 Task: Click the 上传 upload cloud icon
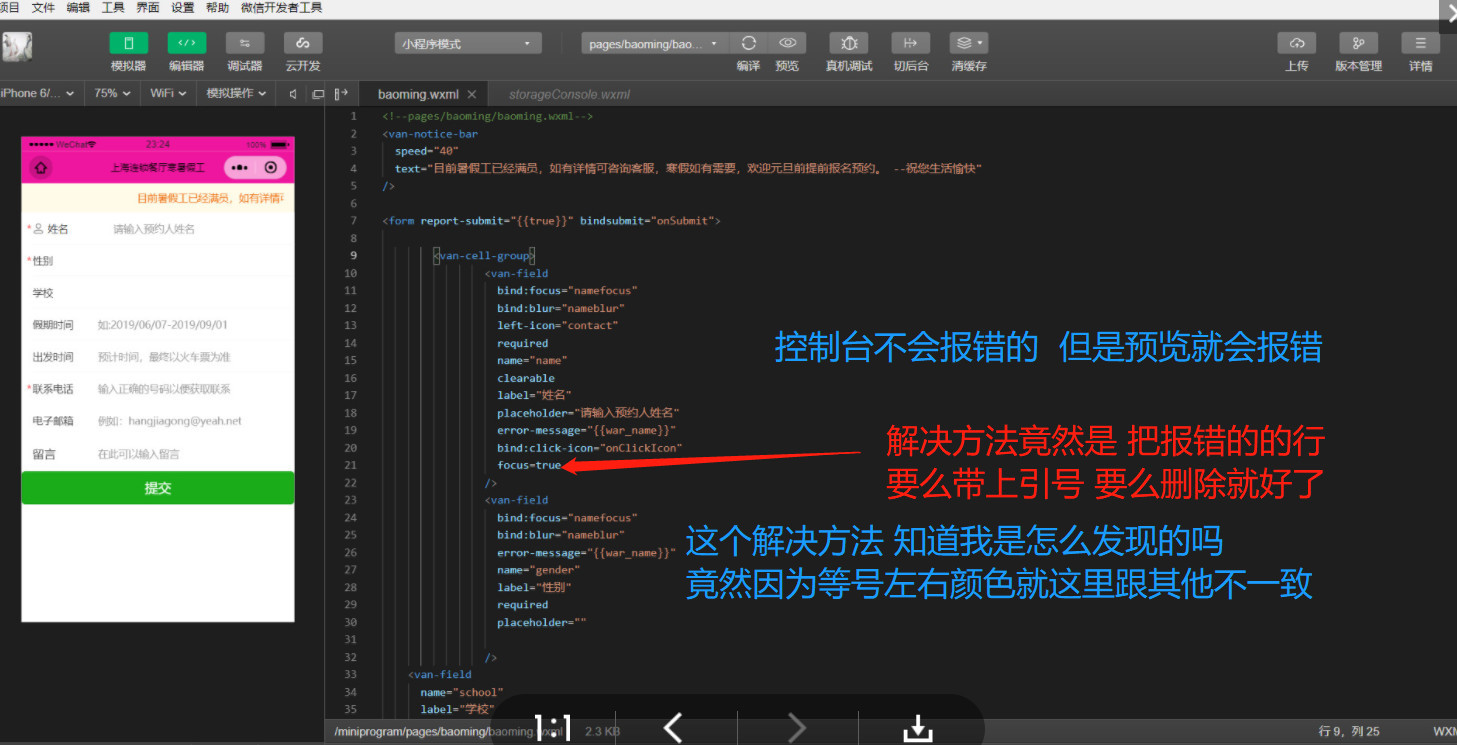[x=1297, y=43]
